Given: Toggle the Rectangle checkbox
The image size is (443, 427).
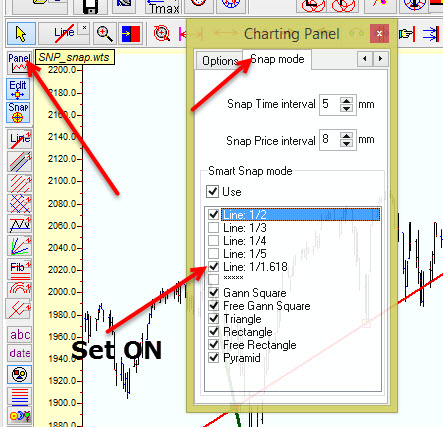Looking at the screenshot, I should (213, 332).
